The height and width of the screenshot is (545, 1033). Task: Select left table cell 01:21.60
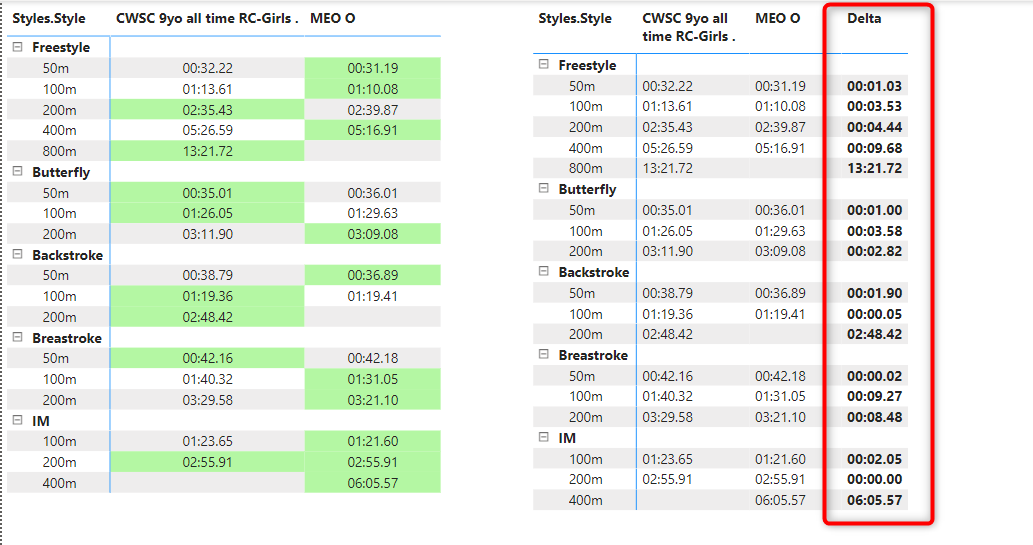coord(372,441)
